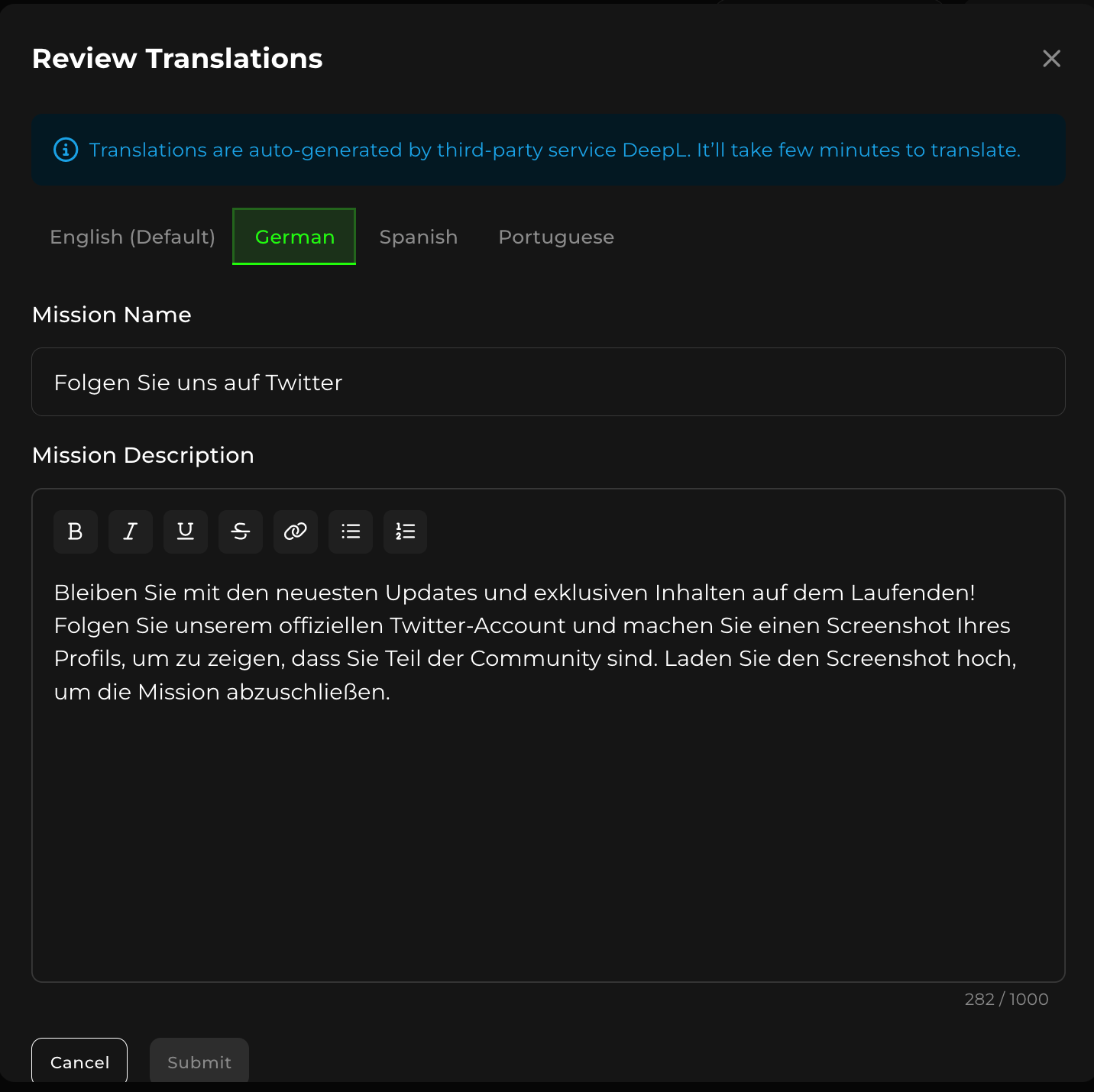Click the info icon in DeepL banner
The width and height of the screenshot is (1094, 1092).
click(x=66, y=150)
